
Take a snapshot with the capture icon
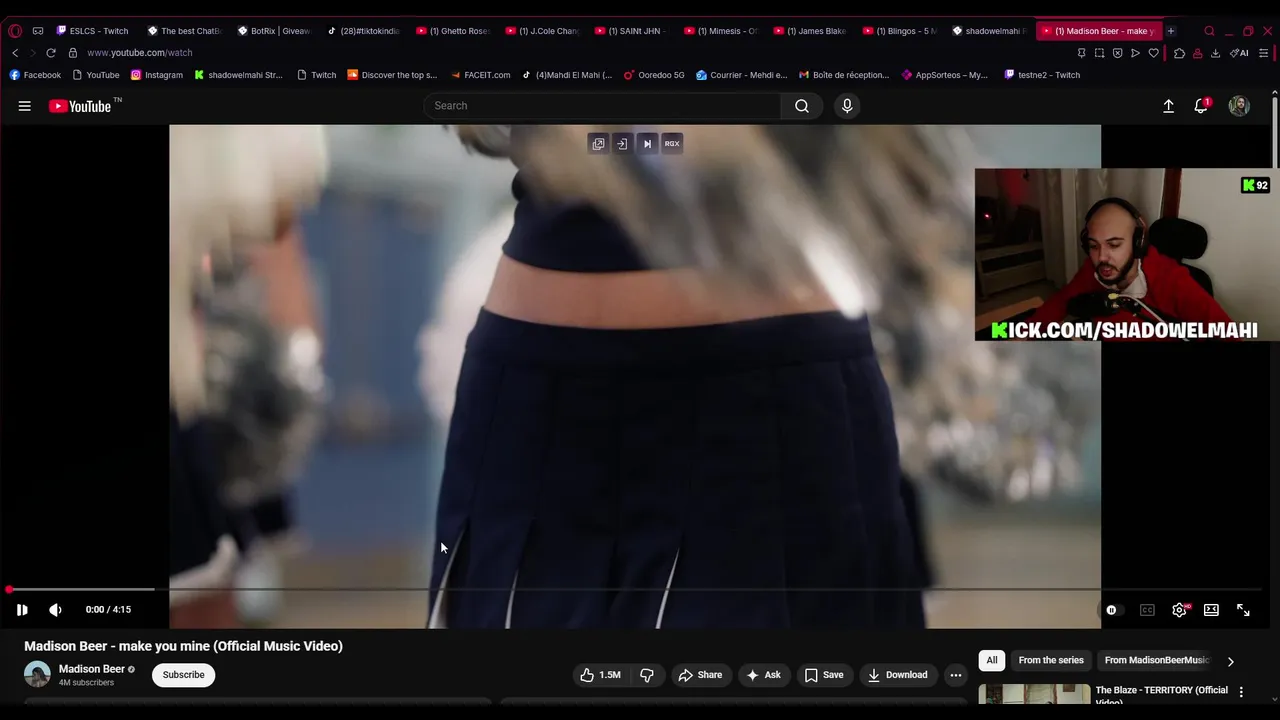tap(1099, 53)
